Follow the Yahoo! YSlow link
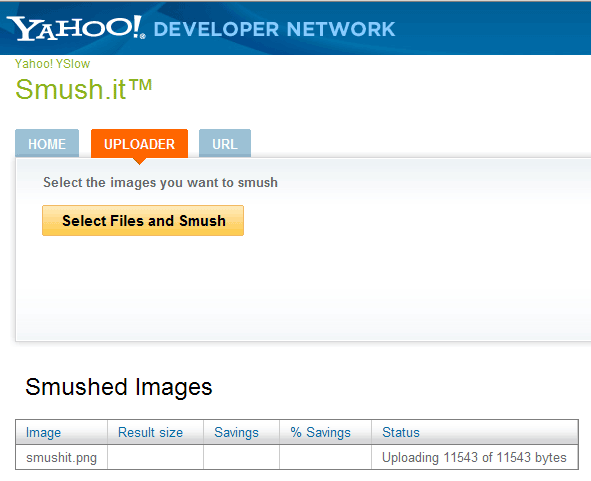The image size is (591, 481). 52,64
